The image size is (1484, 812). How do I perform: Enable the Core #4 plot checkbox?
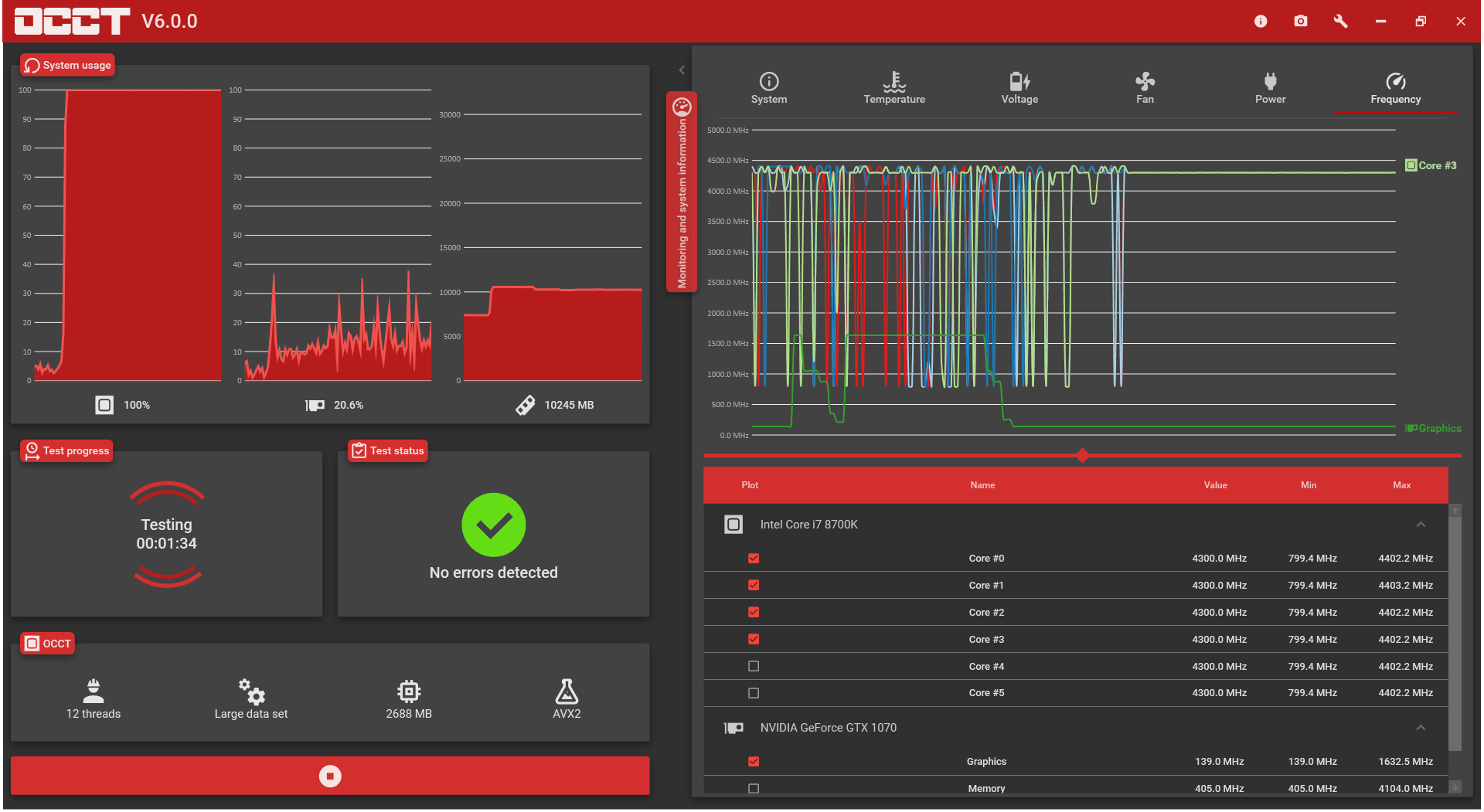click(x=754, y=667)
